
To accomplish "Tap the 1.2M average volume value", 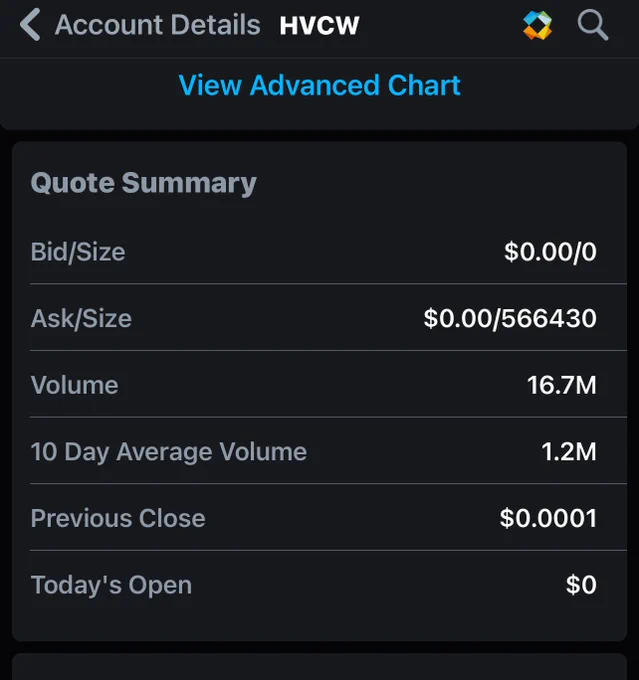I will tap(569, 451).
